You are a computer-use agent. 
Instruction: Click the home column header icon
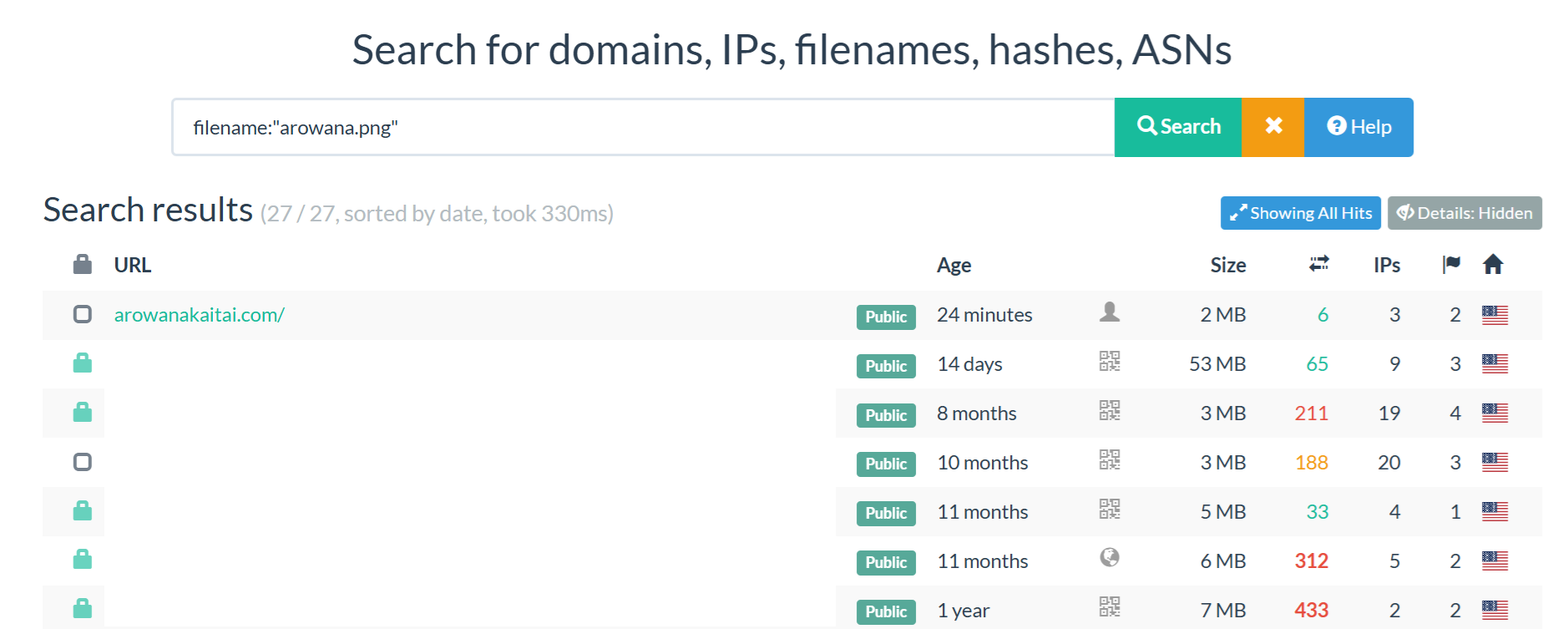point(1493,265)
